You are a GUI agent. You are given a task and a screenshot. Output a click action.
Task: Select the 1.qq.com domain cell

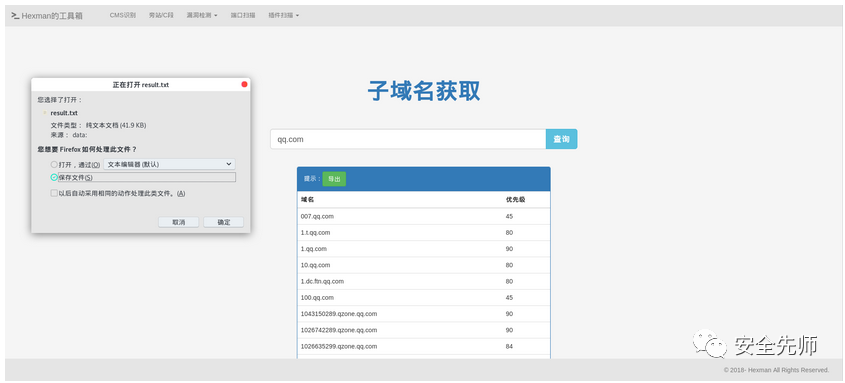tap(314, 249)
